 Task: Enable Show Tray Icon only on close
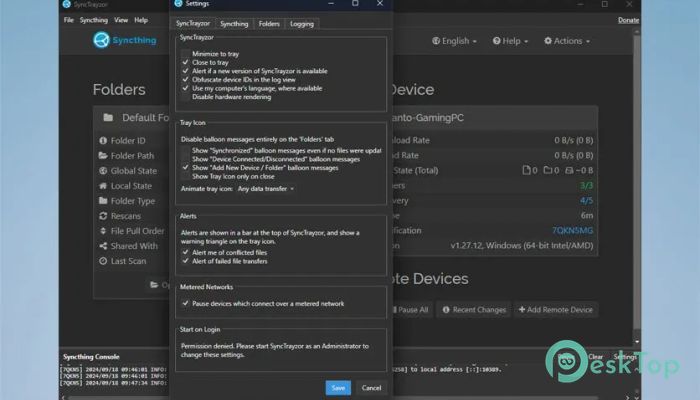185,176
